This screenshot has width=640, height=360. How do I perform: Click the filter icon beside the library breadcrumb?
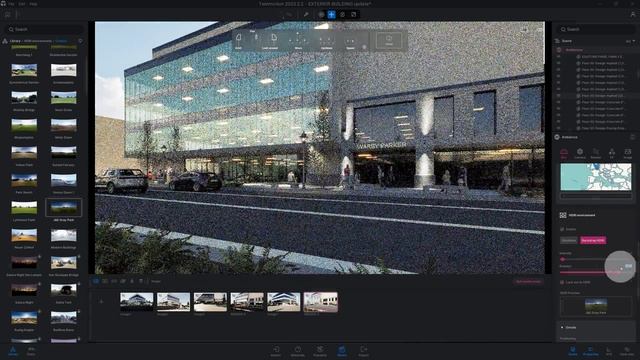[80, 41]
